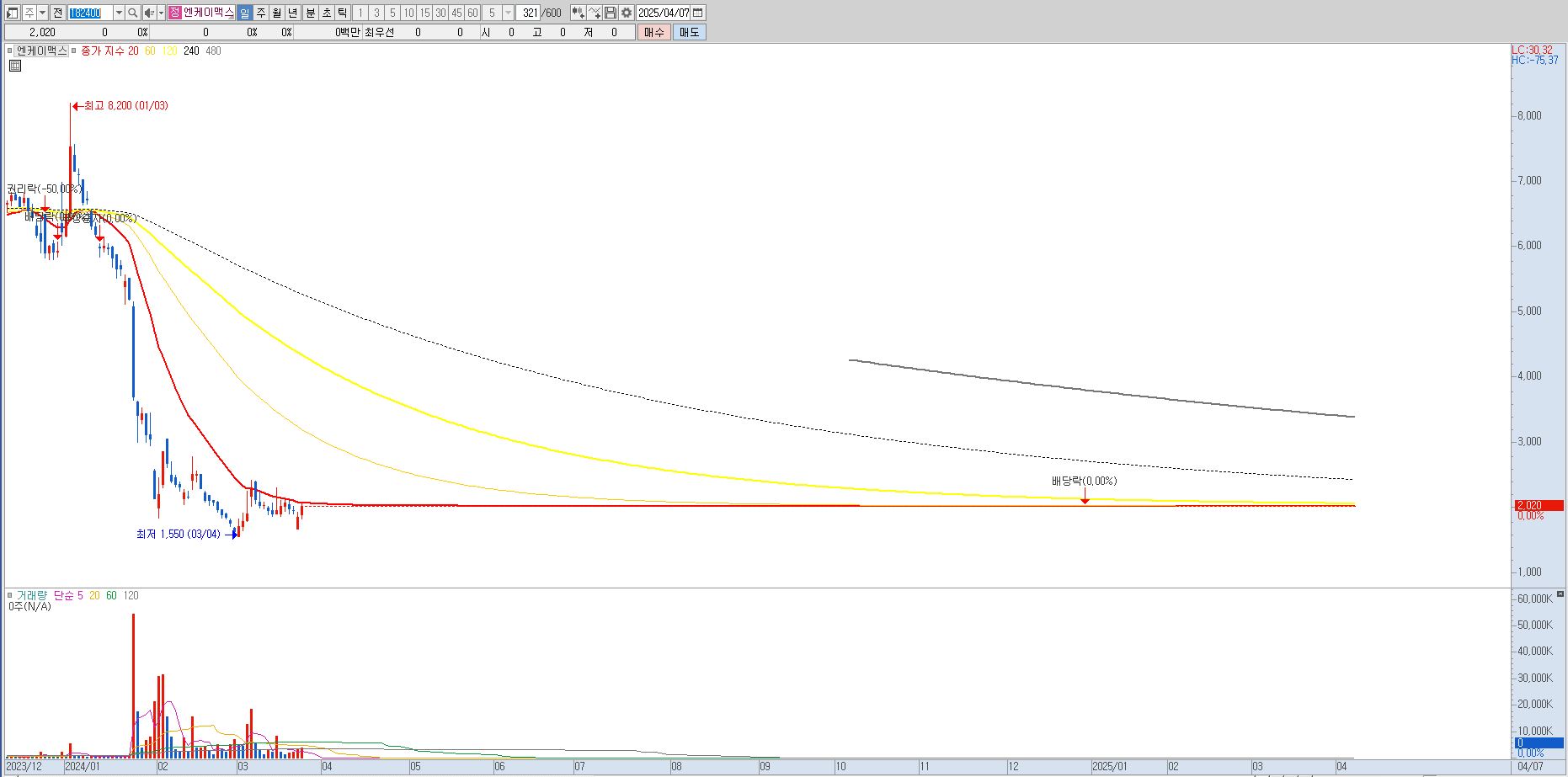The height and width of the screenshot is (777, 1568).
Task: Click the data grid icon below the stock name
Action: pyautogui.click(x=15, y=66)
